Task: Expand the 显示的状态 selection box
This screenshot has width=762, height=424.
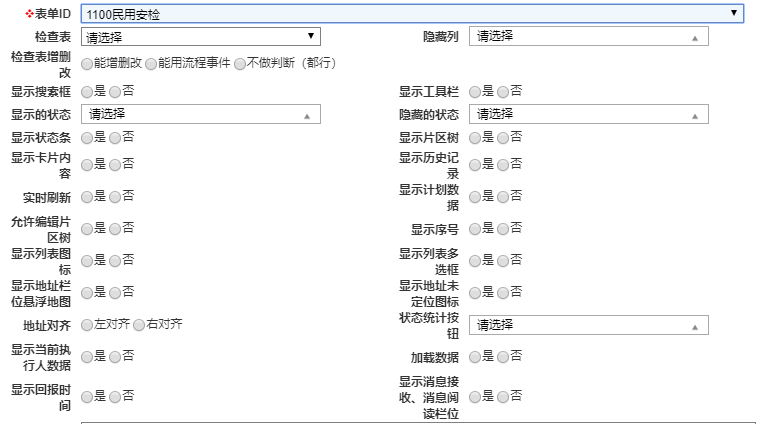Action: click(200, 115)
